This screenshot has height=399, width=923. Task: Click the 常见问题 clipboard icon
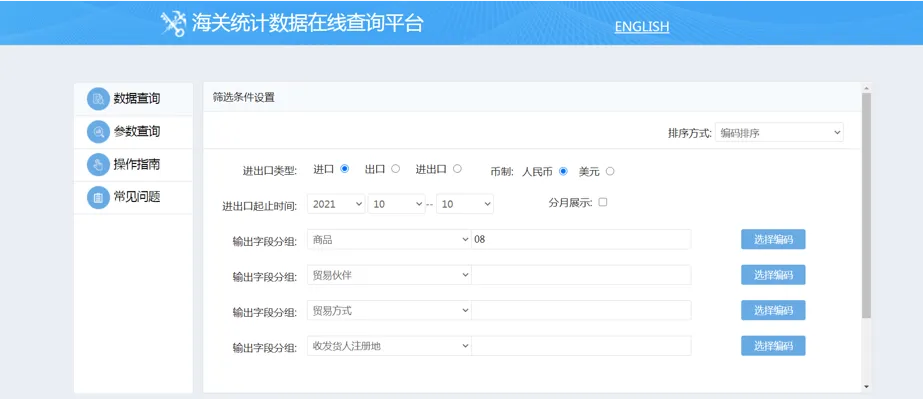(98, 197)
